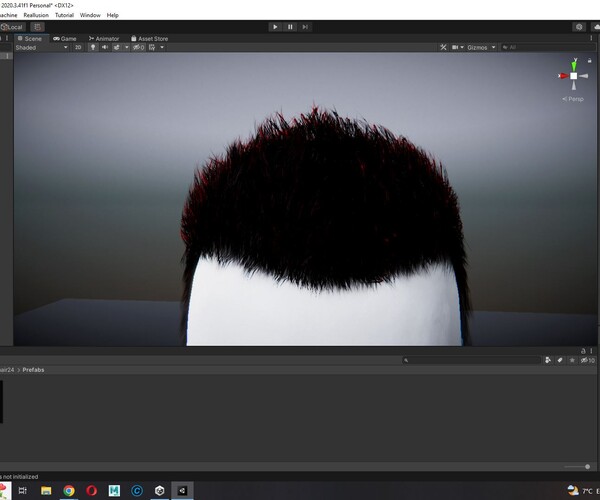This screenshot has height=500, width=600.
Task: Toggle Project panel lock icon
Action: coord(583,350)
